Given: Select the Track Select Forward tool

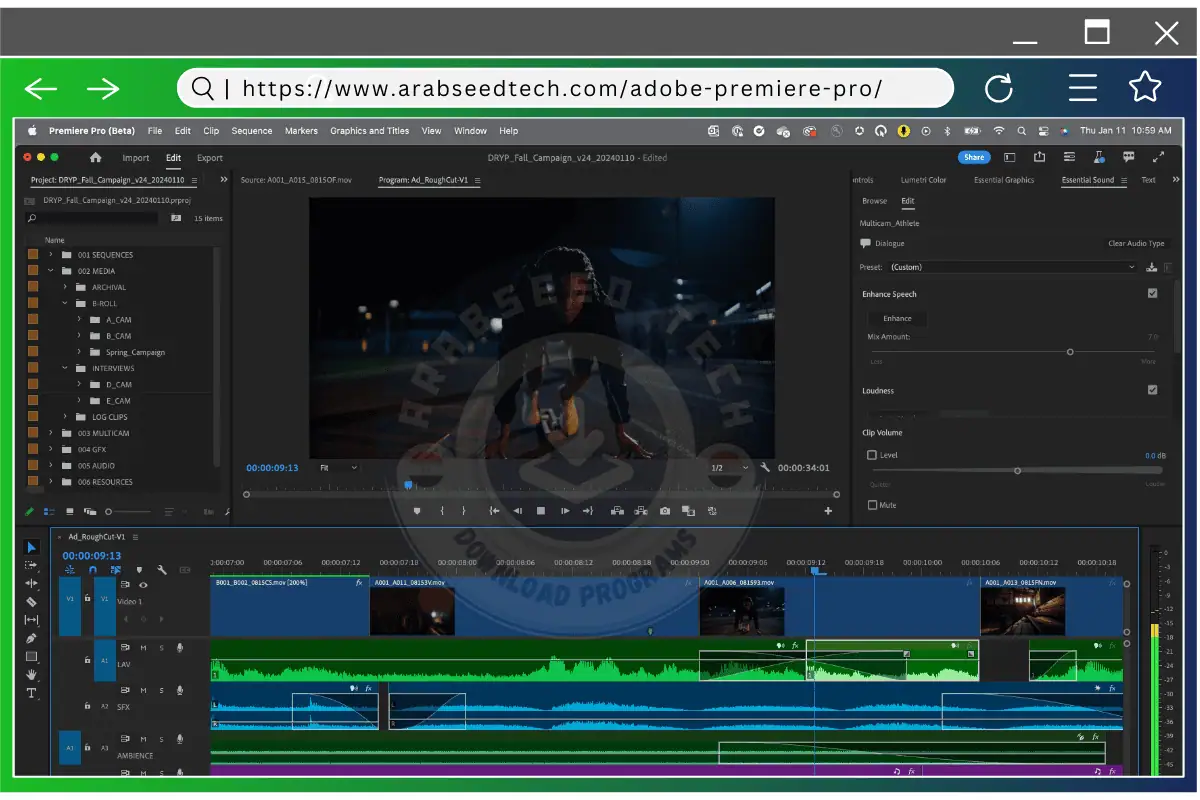Looking at the screenshot, I should click(31, 565).
